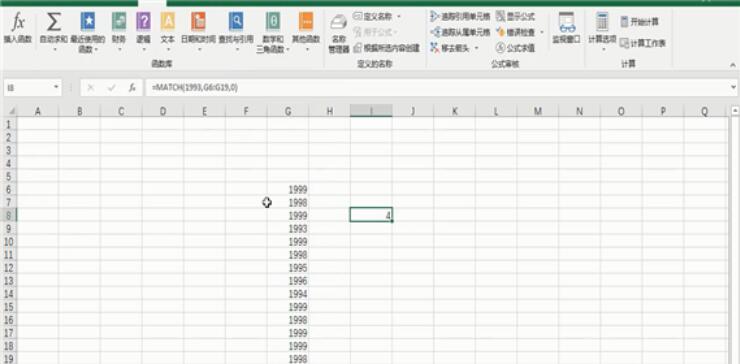This screenshot has height=364, width=740.
Task: Select the cell containing 1994
Action: click(288, 294)
